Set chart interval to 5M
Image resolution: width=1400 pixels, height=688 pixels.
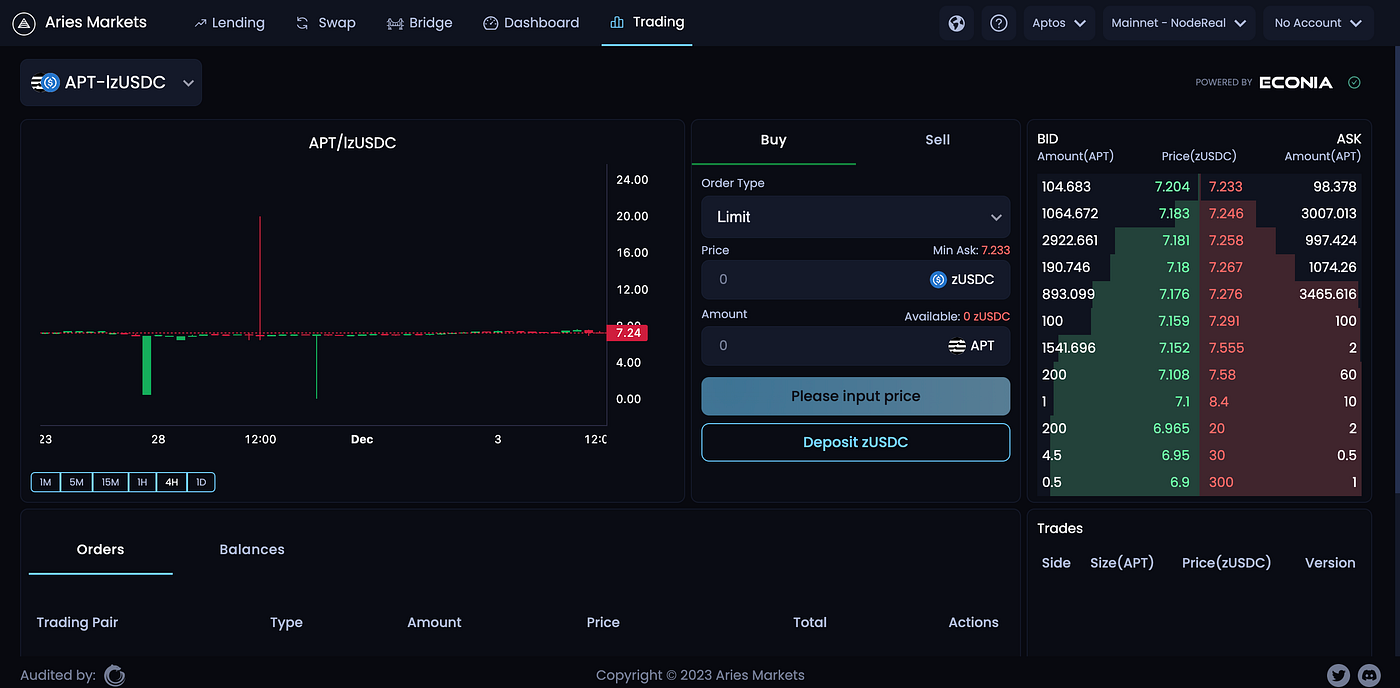coord(76,482)
